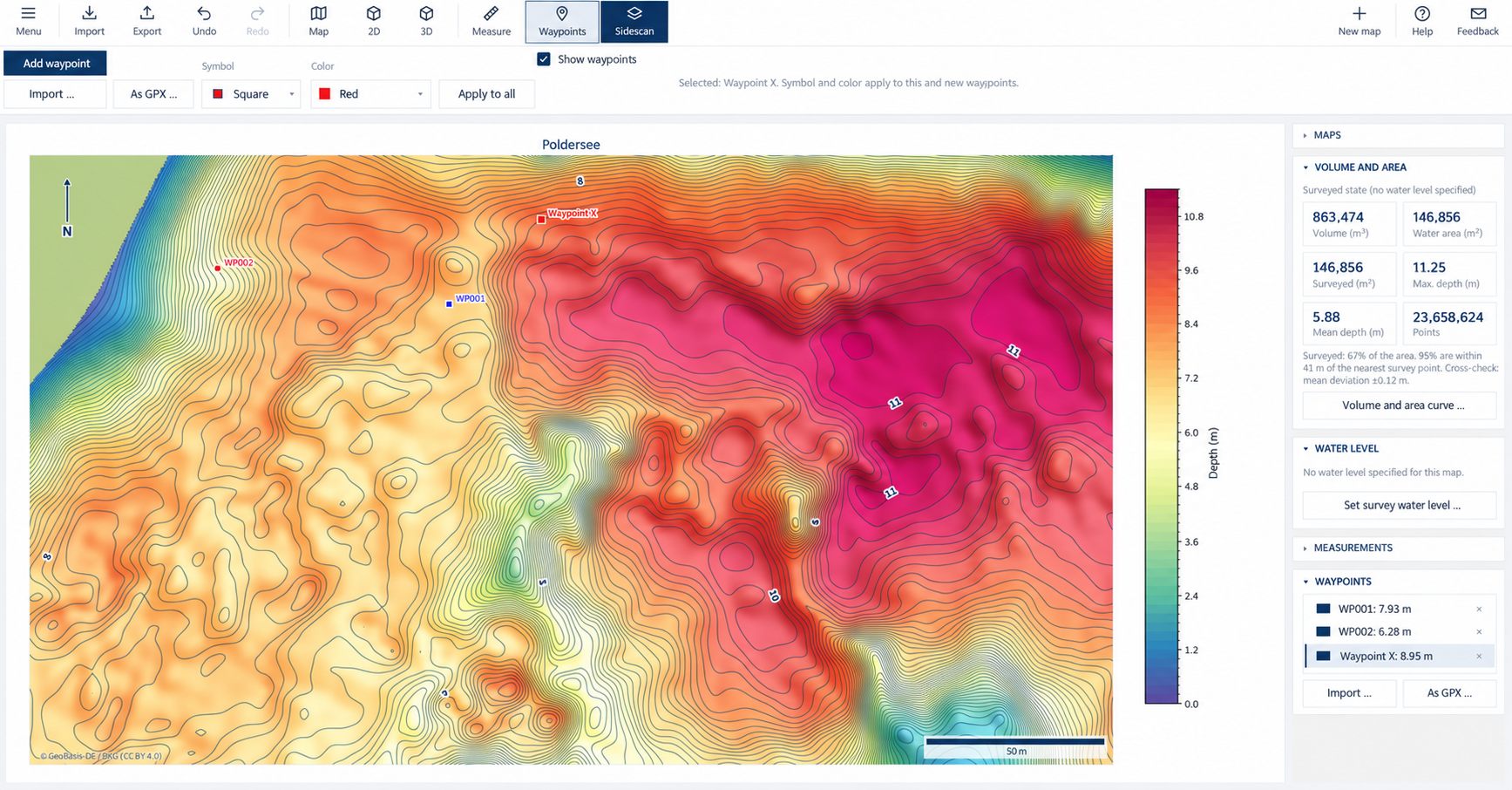Click As GPX ... in the WAYPOINTS panel
Image resolution: width=1512 pixels, height=790 pixels.
click(x=1449, y=693)
